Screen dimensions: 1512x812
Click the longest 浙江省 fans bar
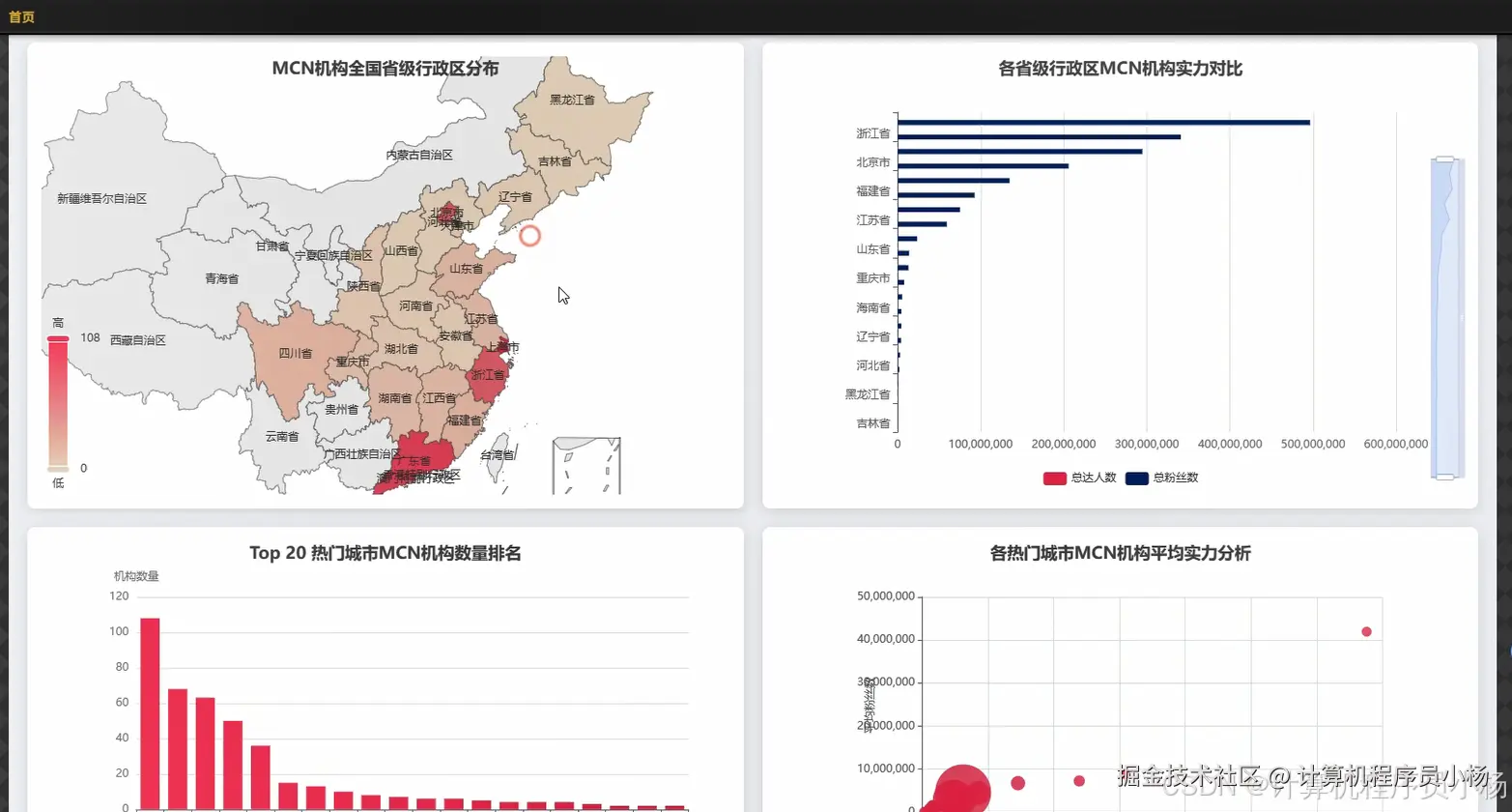[x=1103, y=122]
